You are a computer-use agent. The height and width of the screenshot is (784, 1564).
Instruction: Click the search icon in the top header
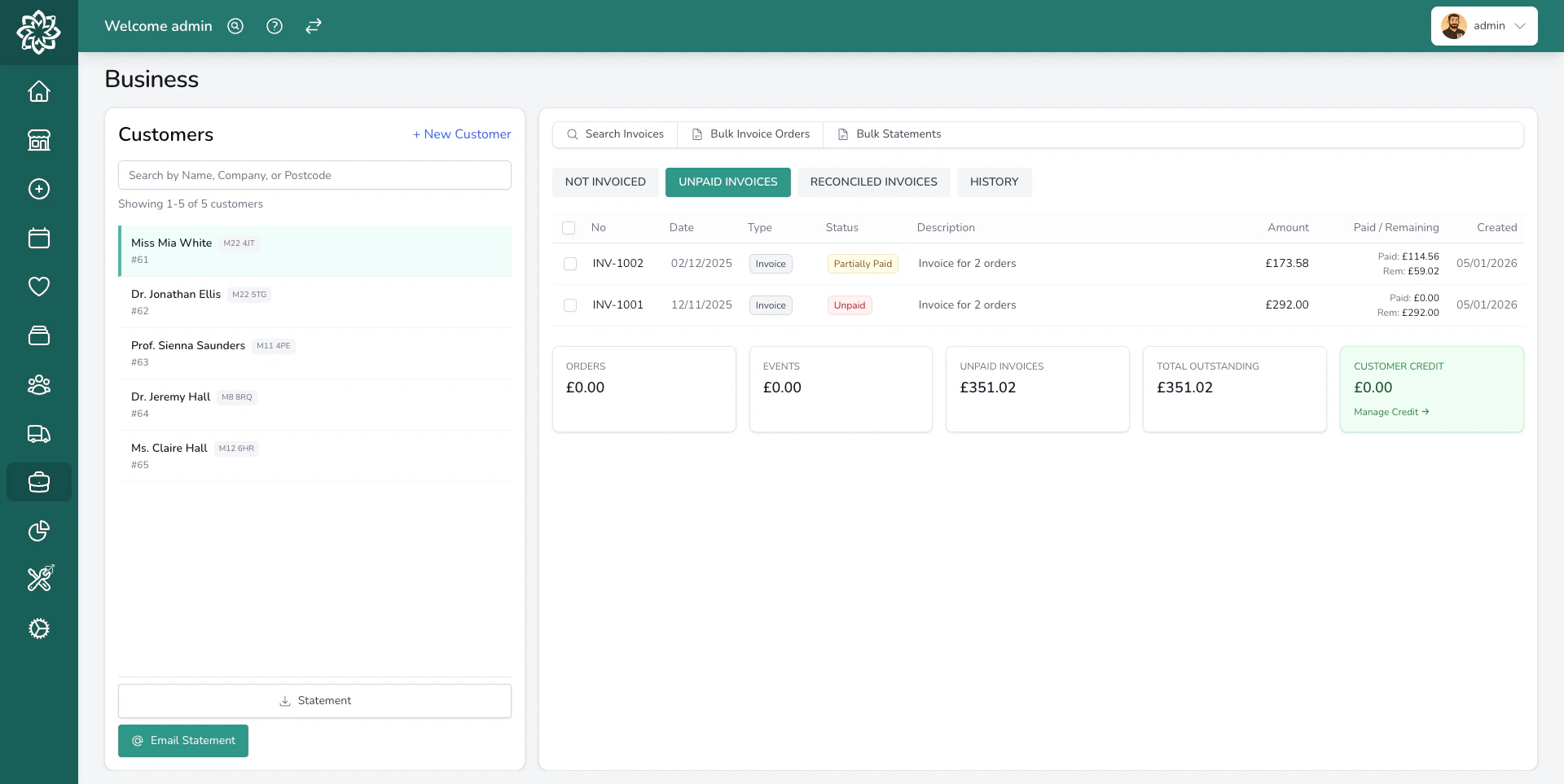(235, 26)
